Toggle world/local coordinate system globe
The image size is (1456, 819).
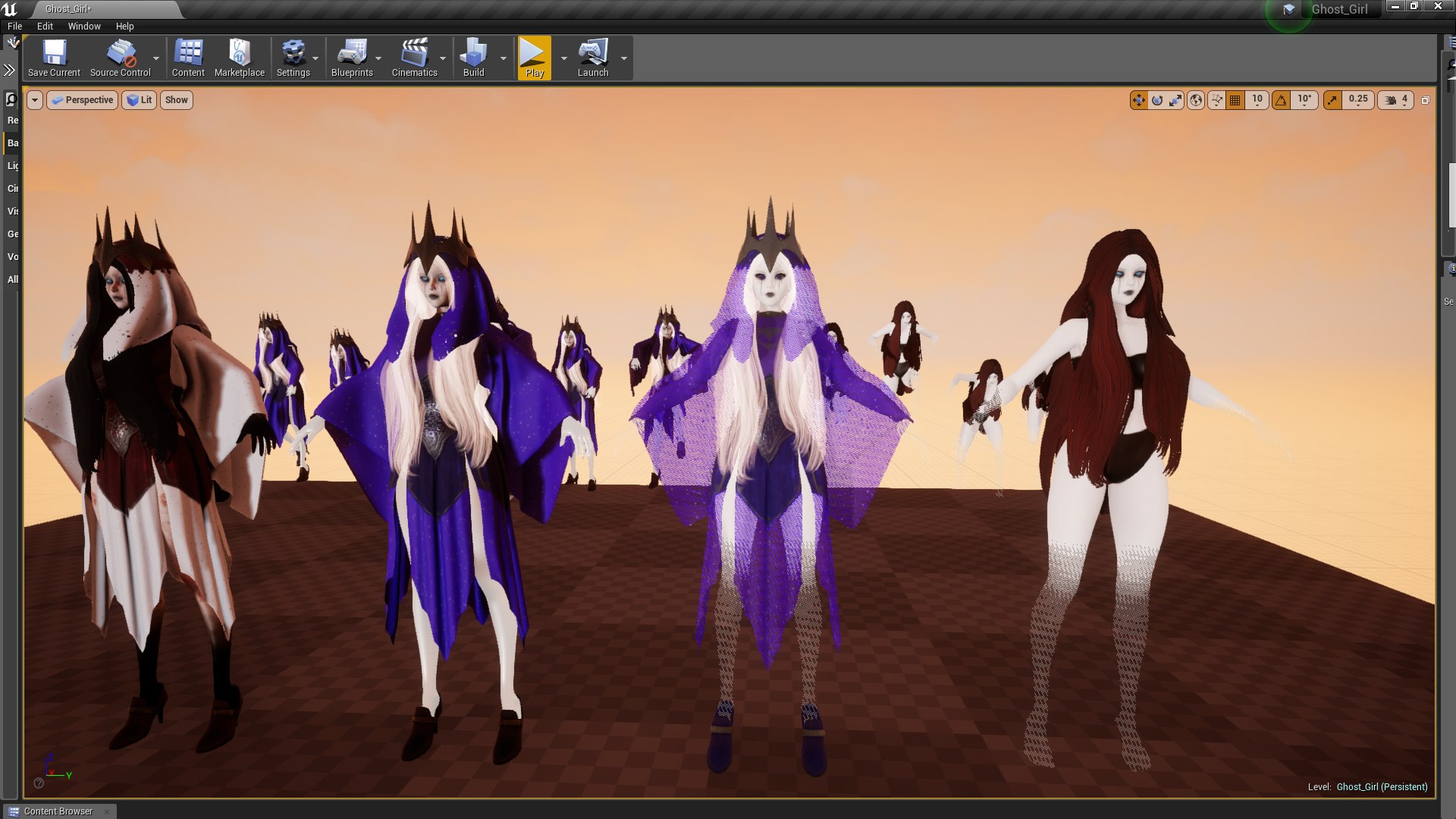coord(1195,100)
